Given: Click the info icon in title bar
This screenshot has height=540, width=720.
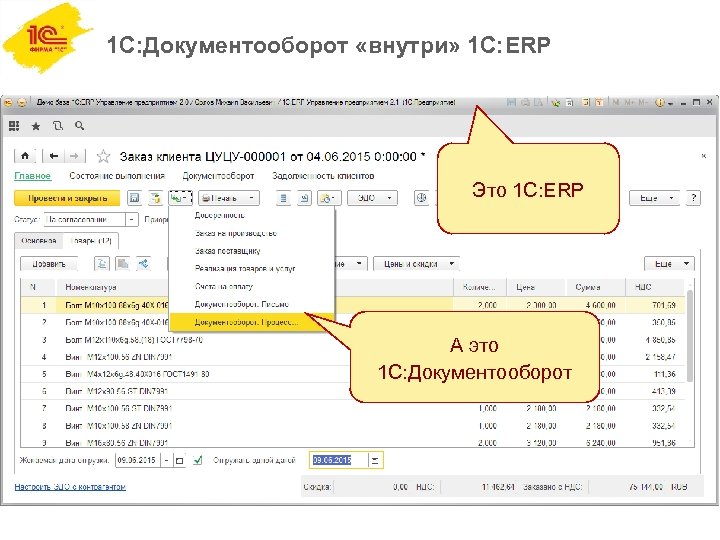Looking at the screenshot, I should tap(660, 103).
